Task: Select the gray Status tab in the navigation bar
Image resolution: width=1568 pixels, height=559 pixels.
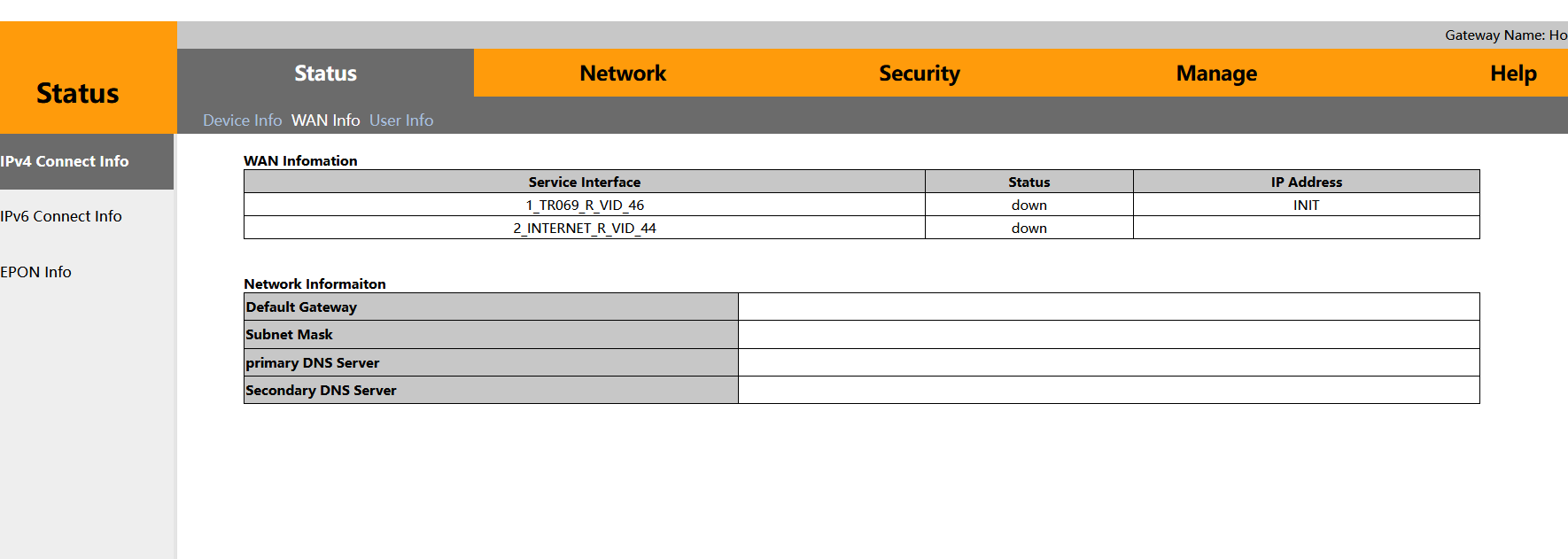Action: point(325,74)
